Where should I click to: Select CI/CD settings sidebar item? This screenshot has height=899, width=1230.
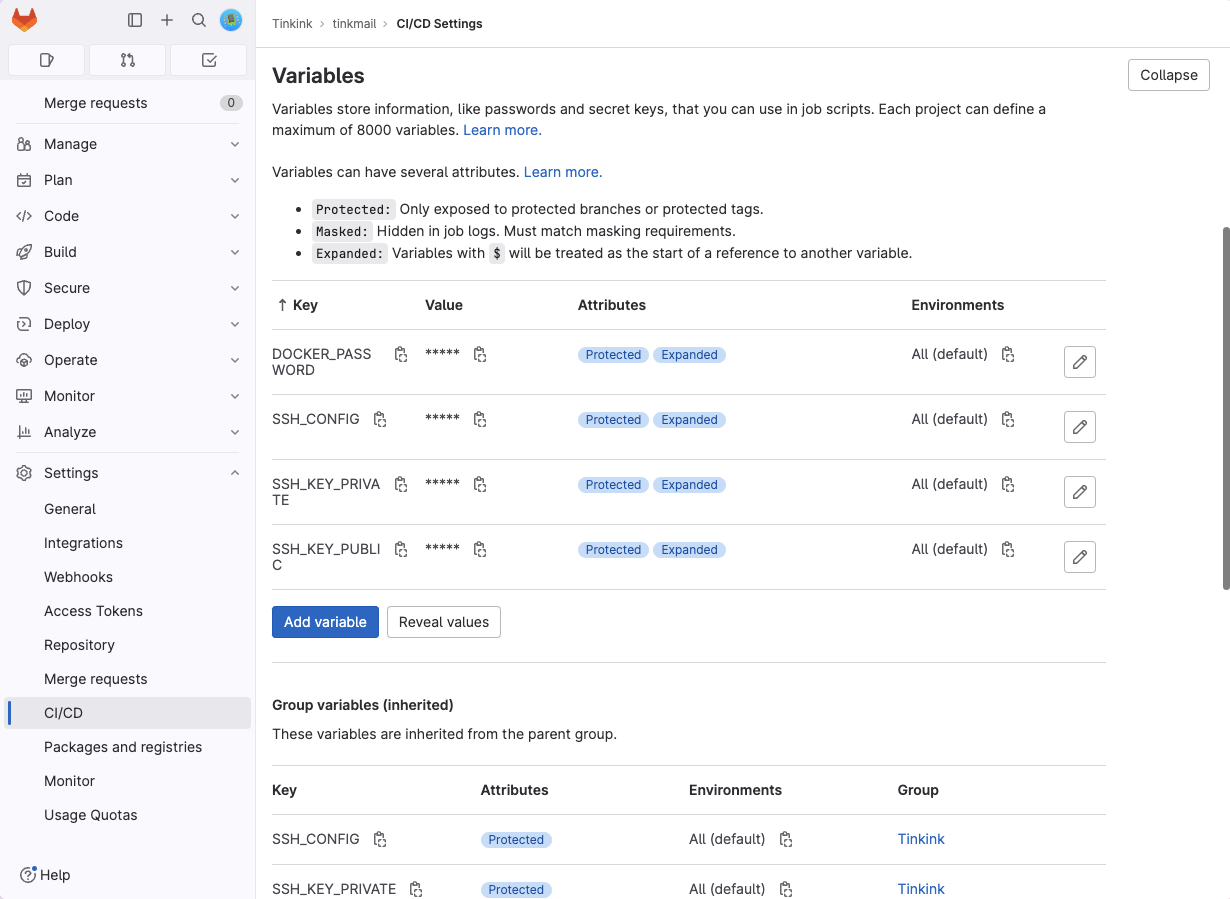[128, 713]
